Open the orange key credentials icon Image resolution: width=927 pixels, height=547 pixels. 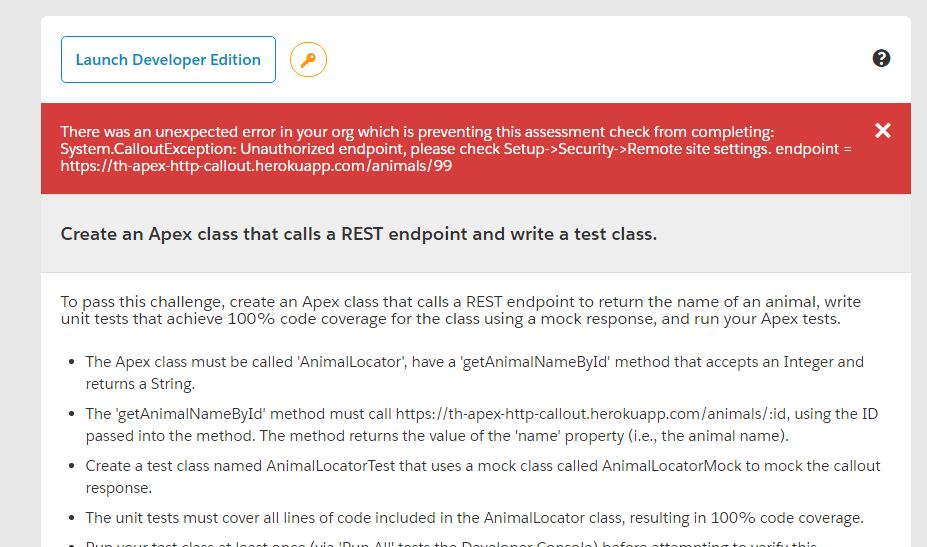308,60
